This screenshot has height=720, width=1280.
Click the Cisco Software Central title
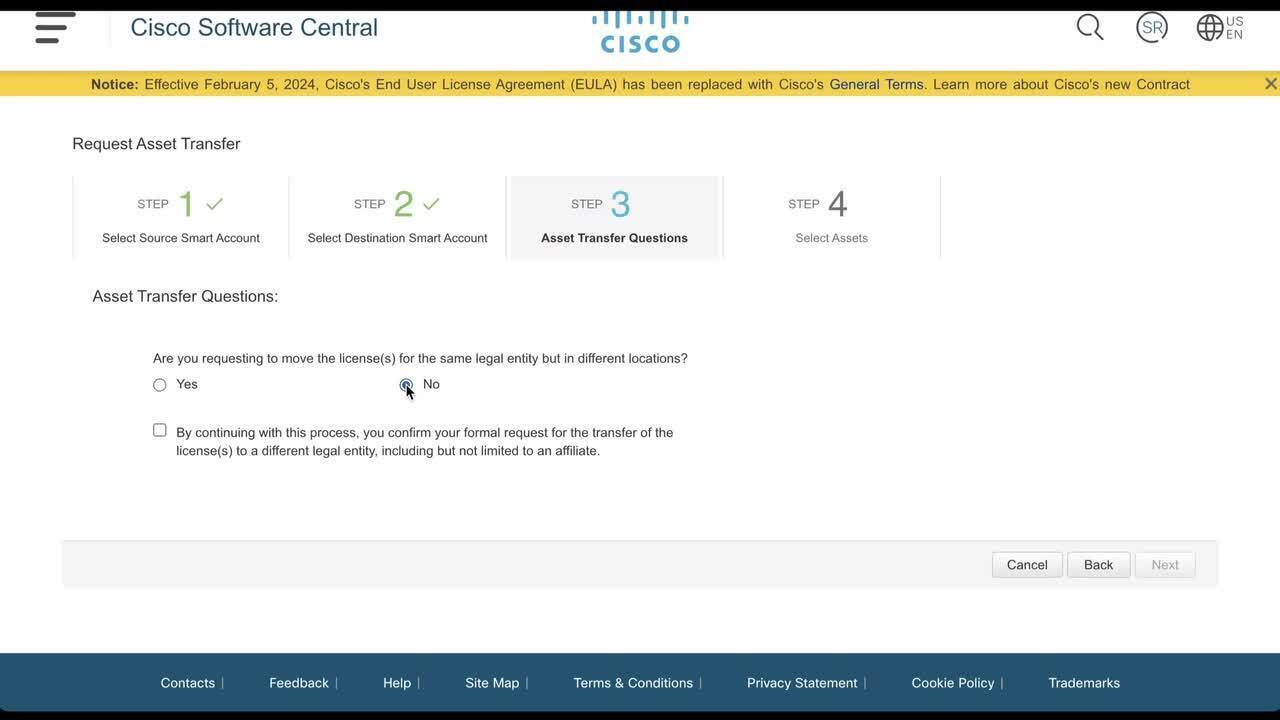pyautogui.click(x=254, y=27)
